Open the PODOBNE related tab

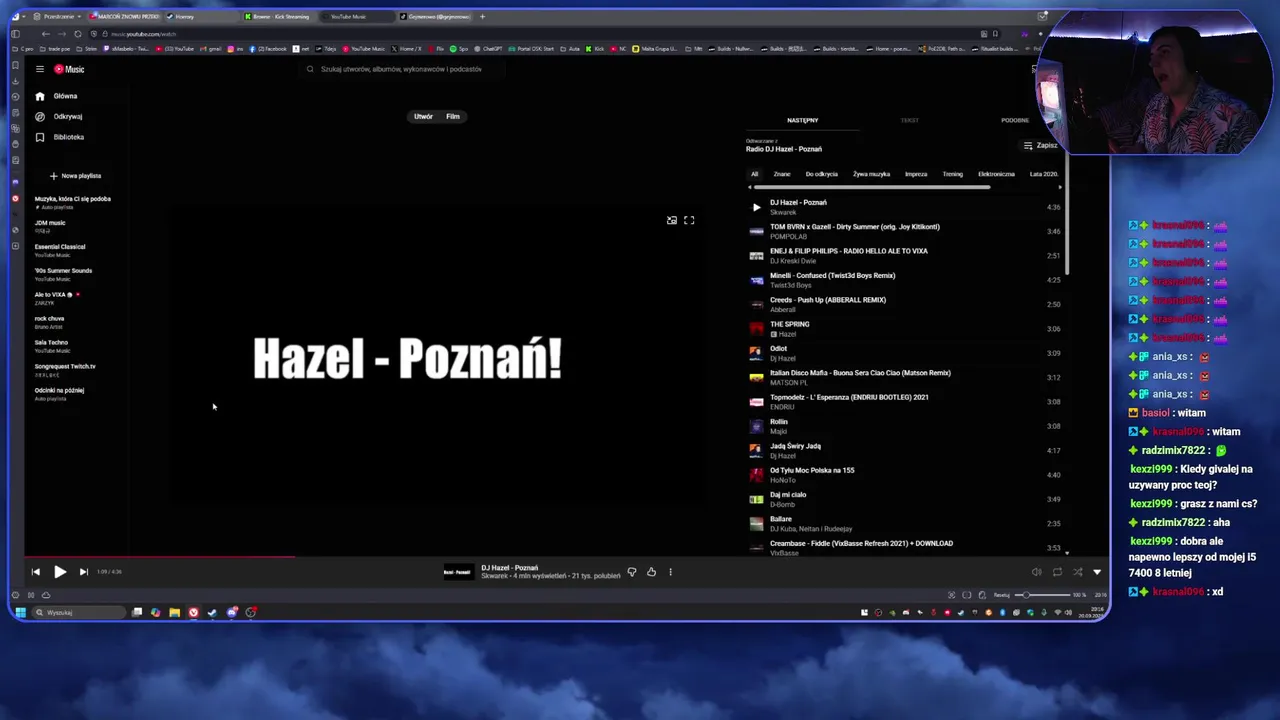pyautogui.click(x=1014, y=120)
